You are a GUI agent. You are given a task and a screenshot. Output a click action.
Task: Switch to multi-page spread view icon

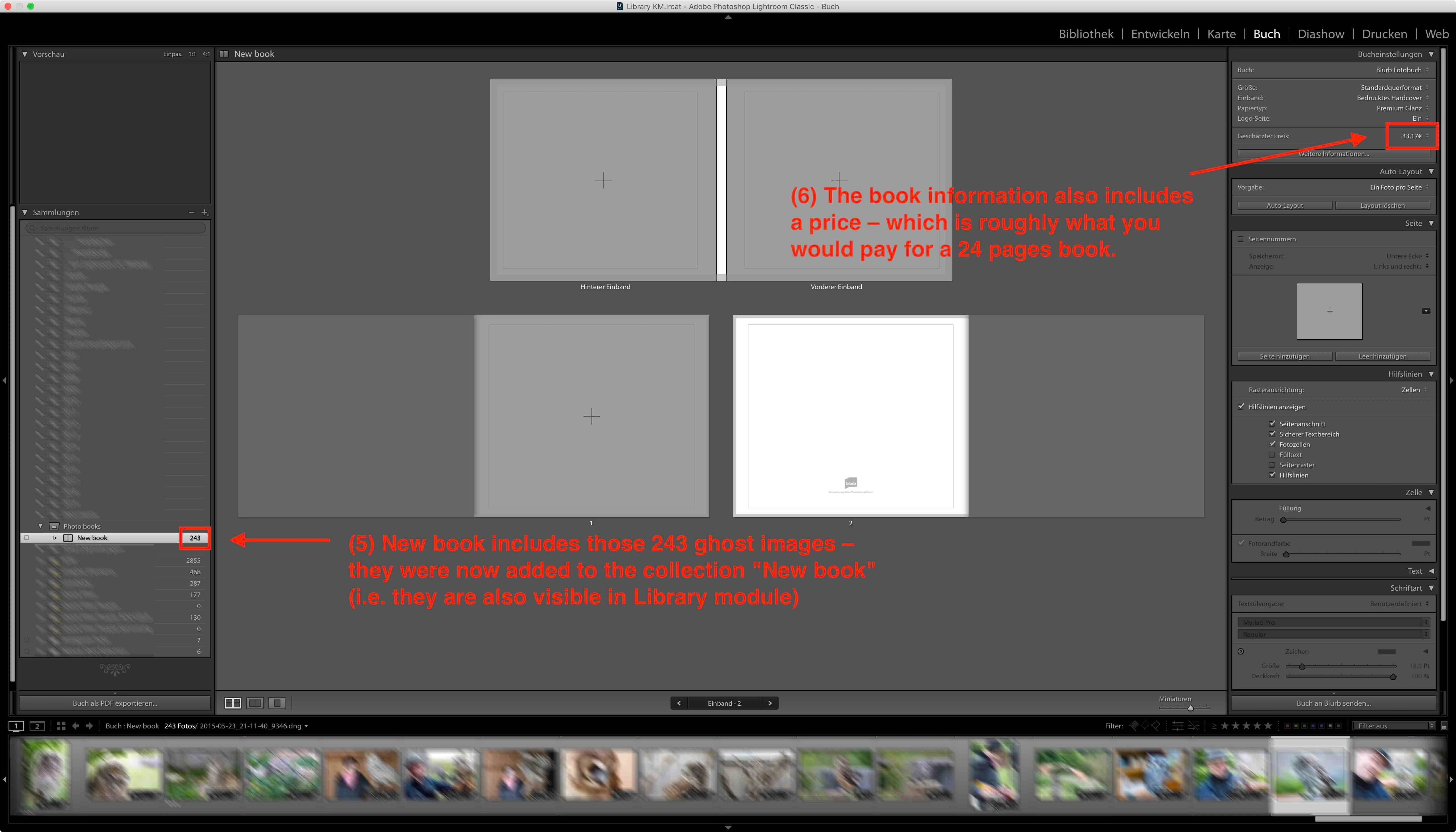(x=232, y=703)
